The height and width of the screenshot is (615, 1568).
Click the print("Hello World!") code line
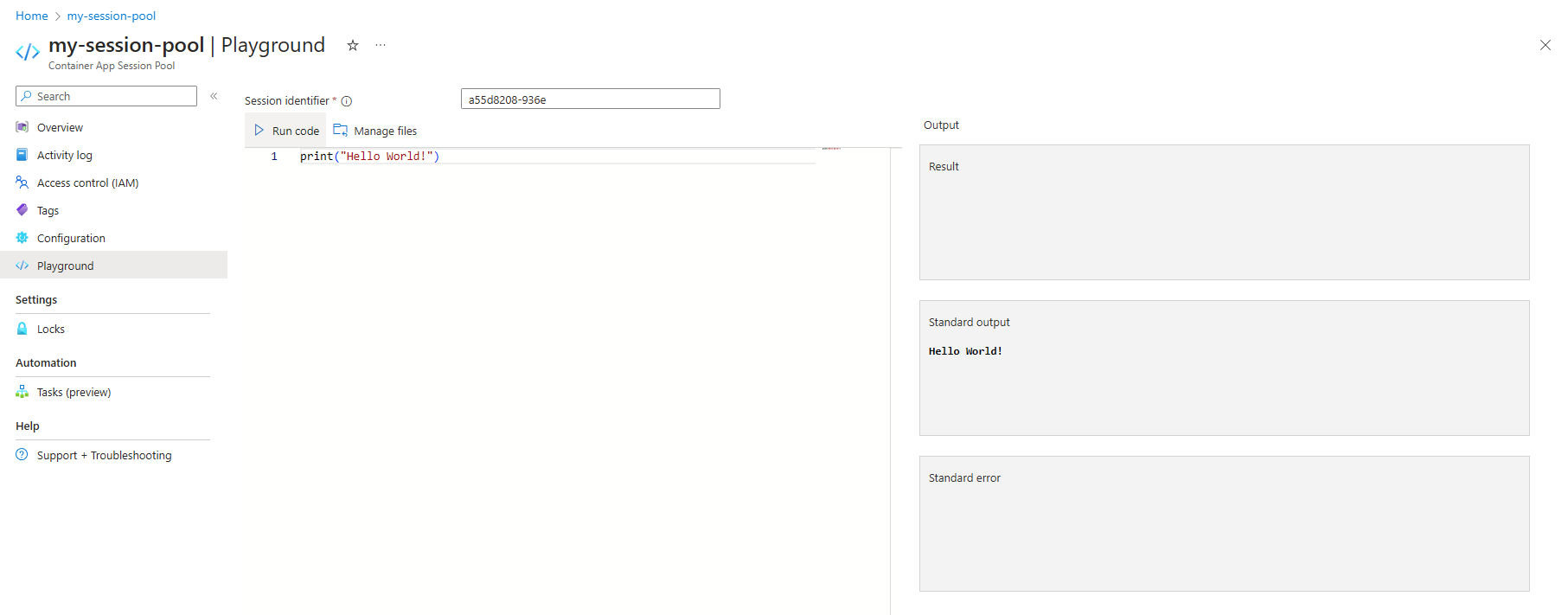coord(369,156)
